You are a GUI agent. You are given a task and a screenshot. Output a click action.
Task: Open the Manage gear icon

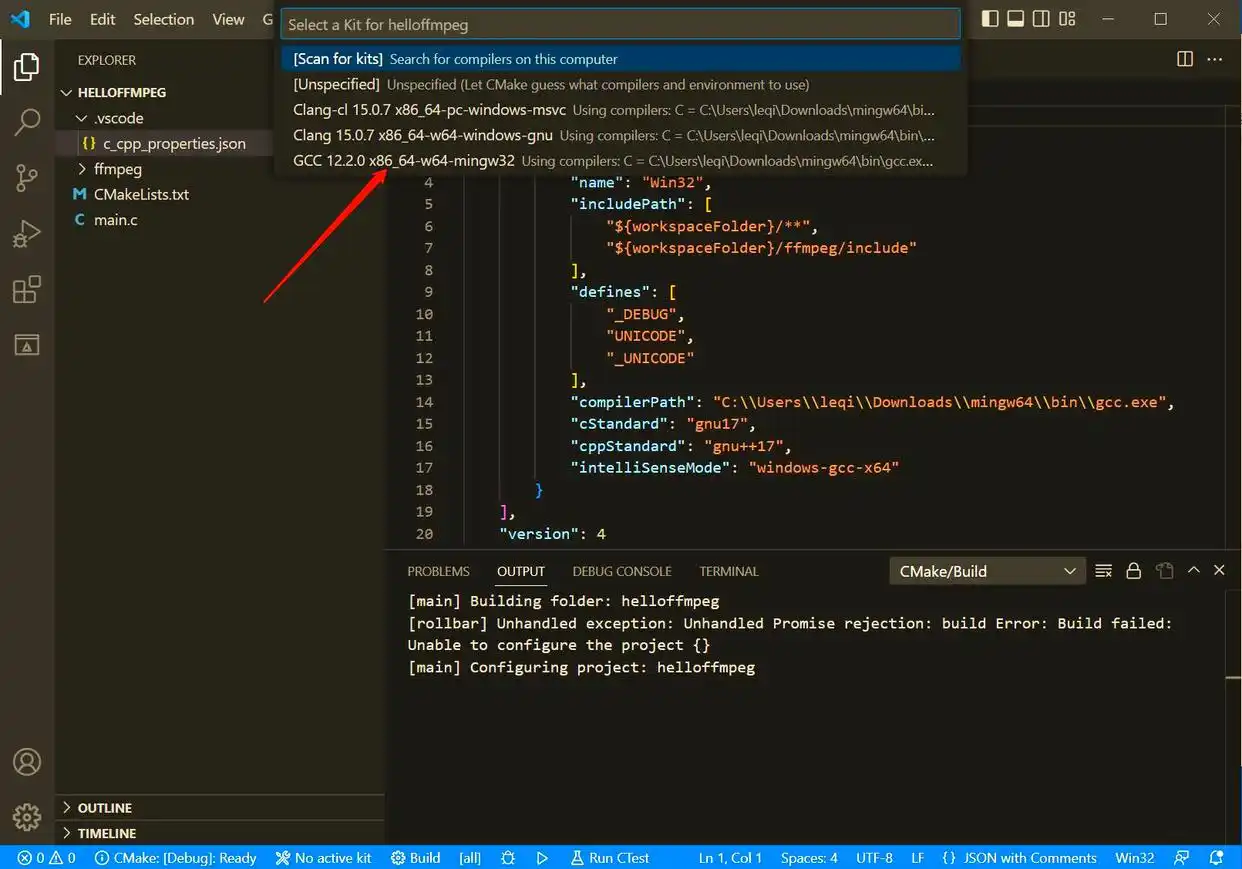[27, 816]
